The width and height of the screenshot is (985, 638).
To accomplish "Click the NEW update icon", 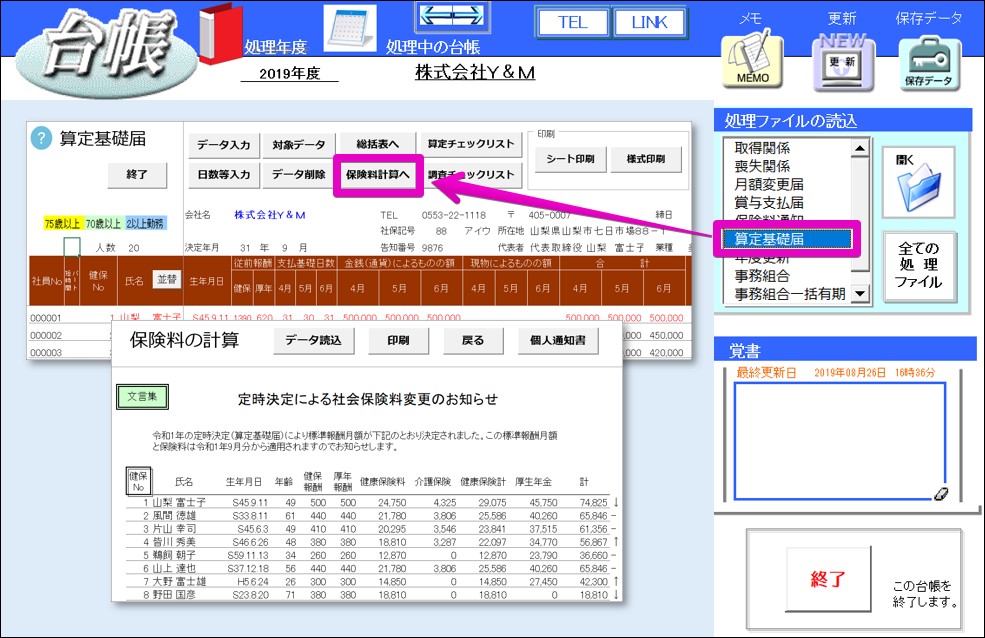I will (842, 62).
